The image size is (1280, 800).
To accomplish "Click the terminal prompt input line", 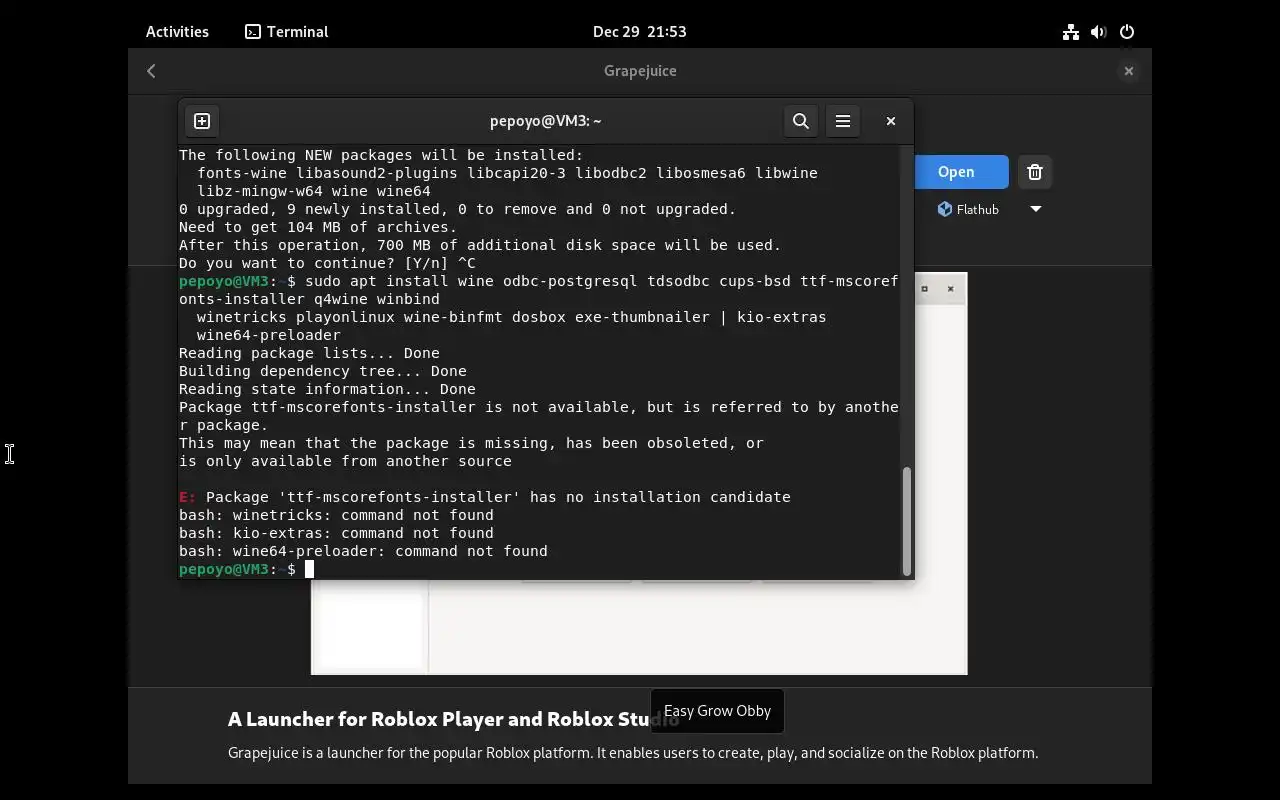I will (x=540, y=569).
